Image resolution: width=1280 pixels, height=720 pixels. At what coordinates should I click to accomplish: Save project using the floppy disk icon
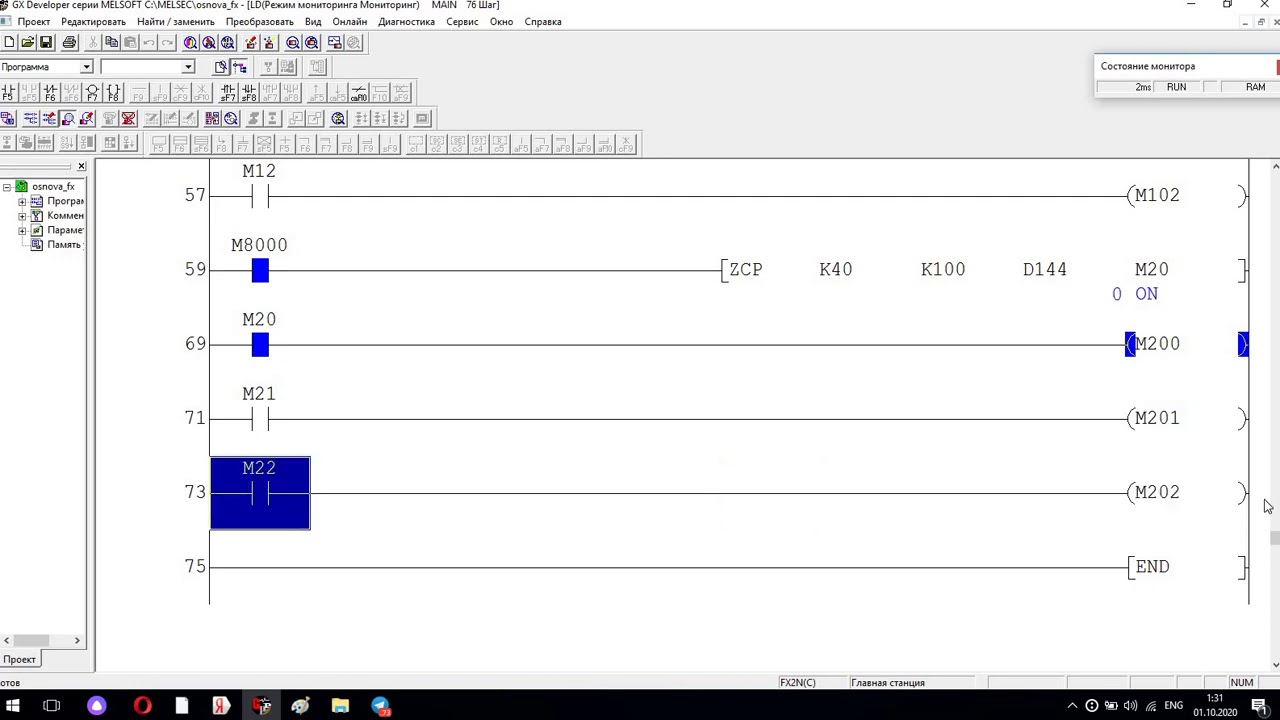pos(46,42)
